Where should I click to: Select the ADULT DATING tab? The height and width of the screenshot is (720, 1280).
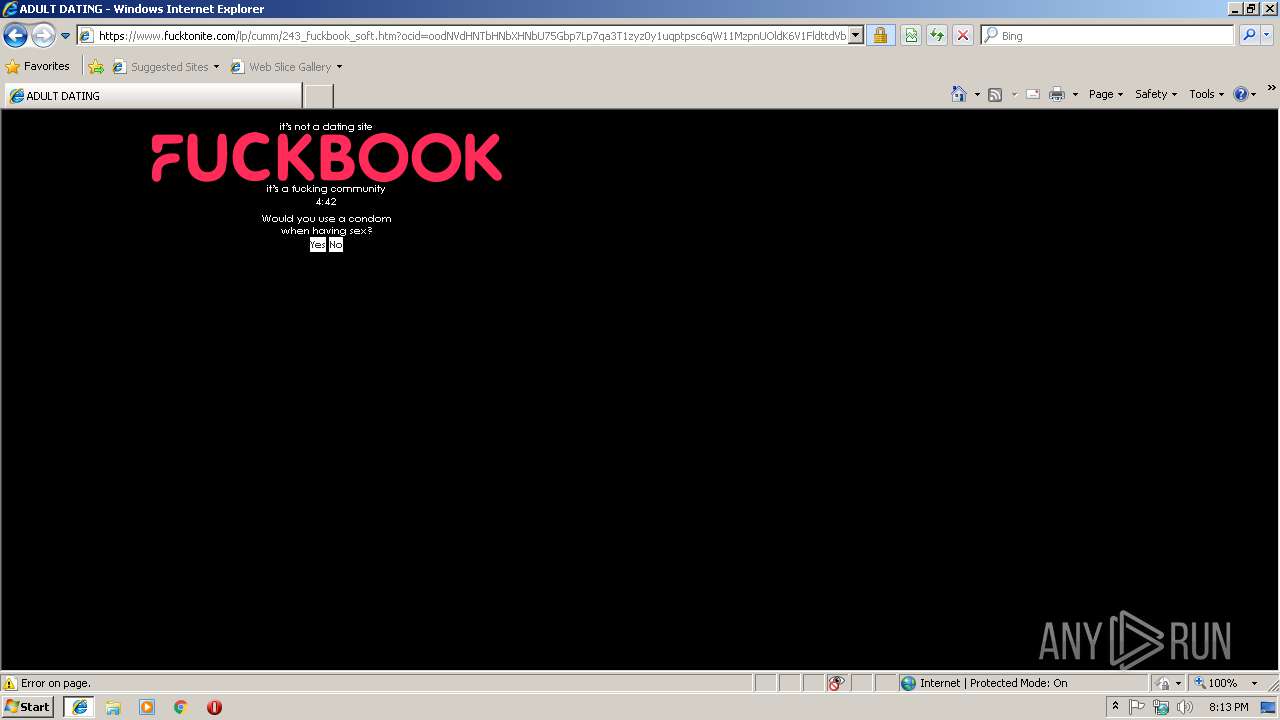click(153, 96)
